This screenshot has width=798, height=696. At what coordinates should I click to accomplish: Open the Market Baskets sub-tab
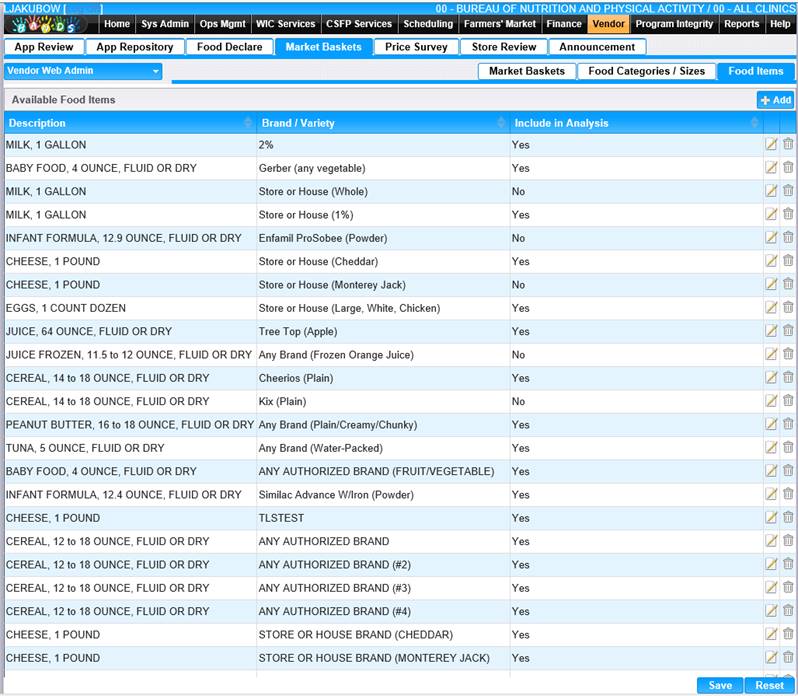click(527, 71)
